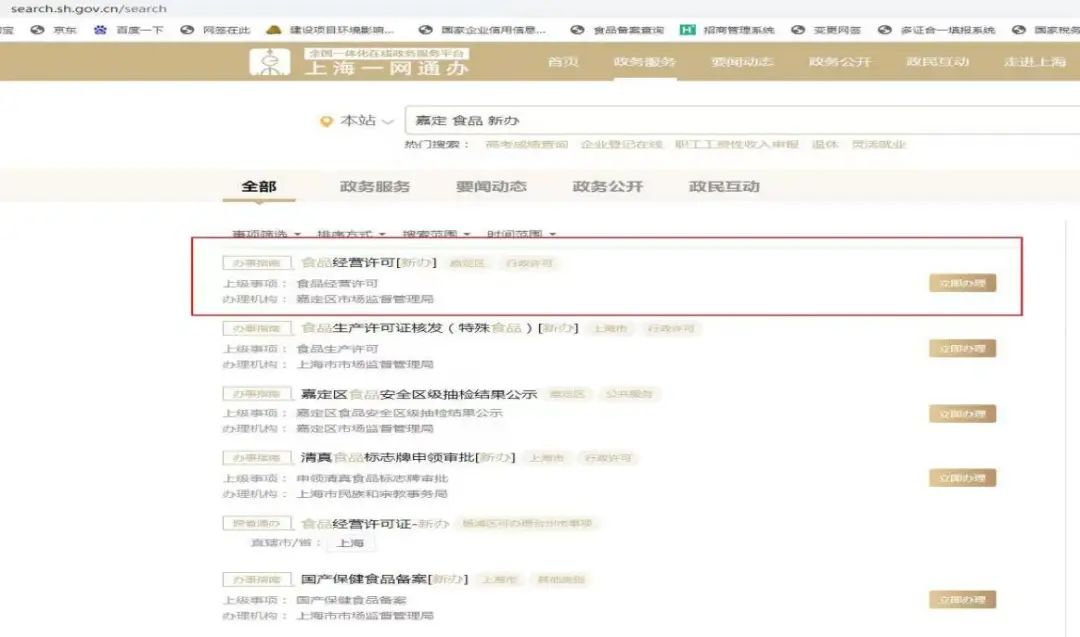Open the 京东 bookmark icon
Viewport: 1080px width, 637px height.
pos(38,30)
